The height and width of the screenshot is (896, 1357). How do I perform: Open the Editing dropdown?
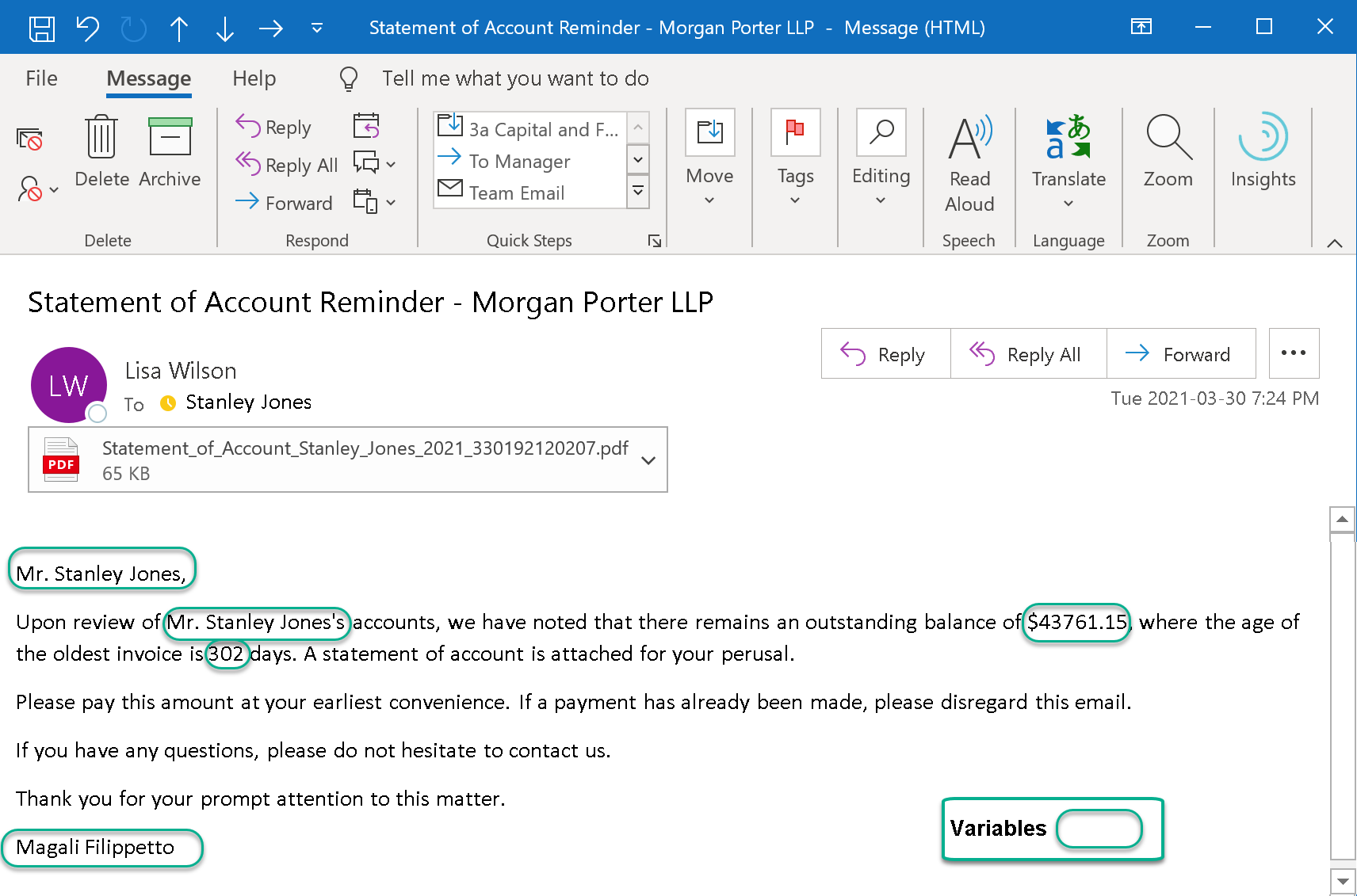(x=881, y=158)
